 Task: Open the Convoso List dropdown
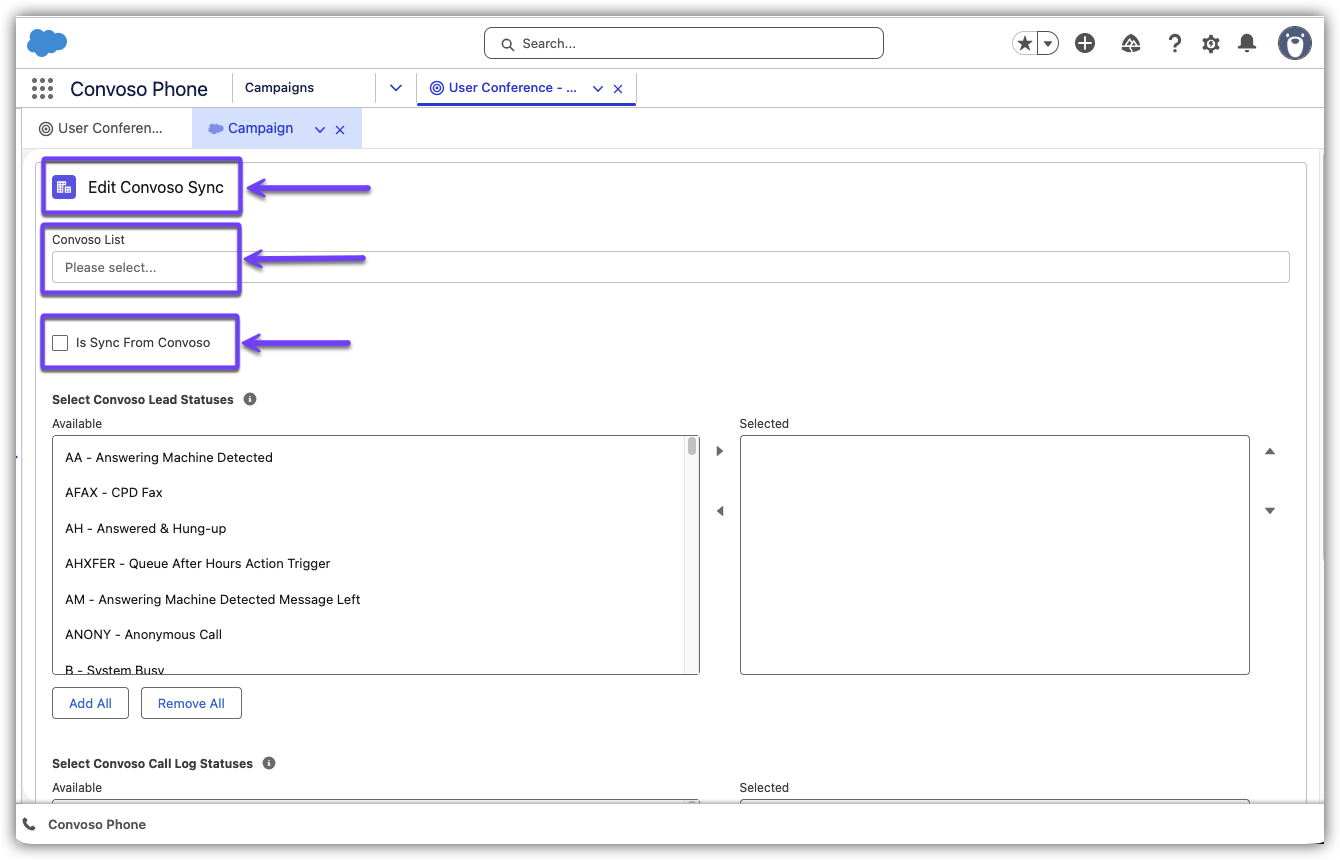click(x=670, y=267)
